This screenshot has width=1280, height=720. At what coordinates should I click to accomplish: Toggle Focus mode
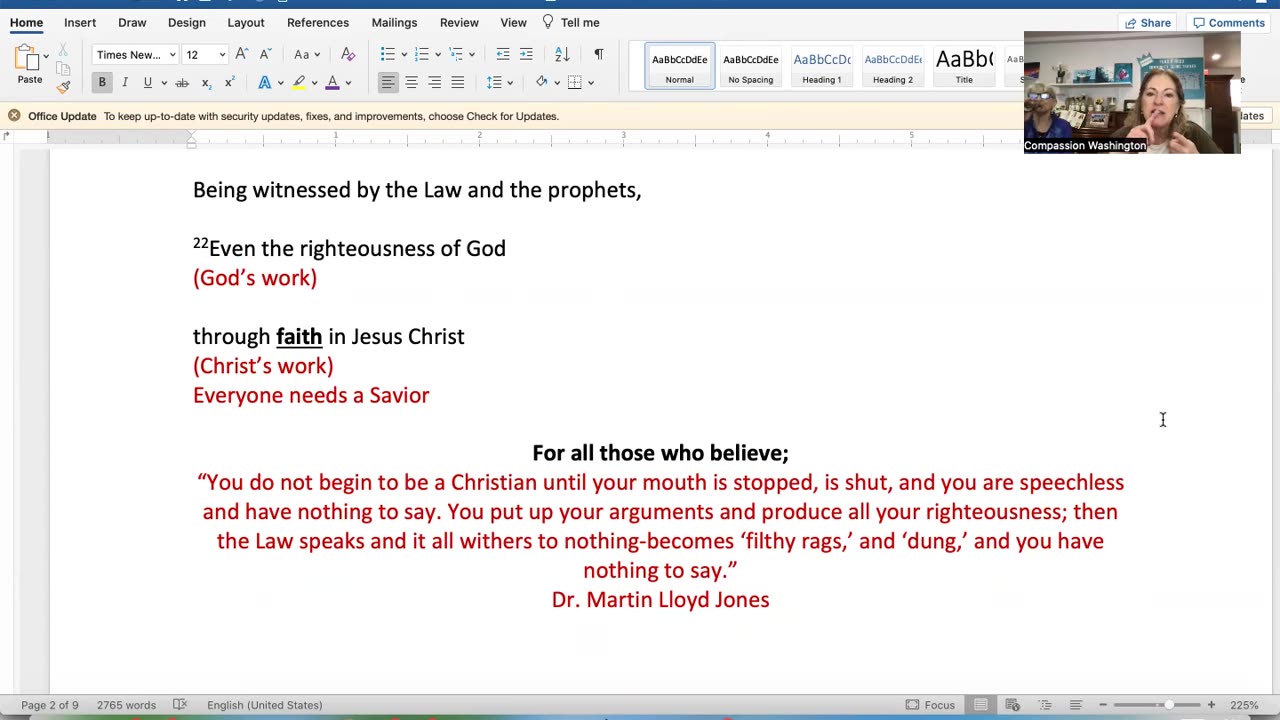pyautogui.click(x=930, y=705)
